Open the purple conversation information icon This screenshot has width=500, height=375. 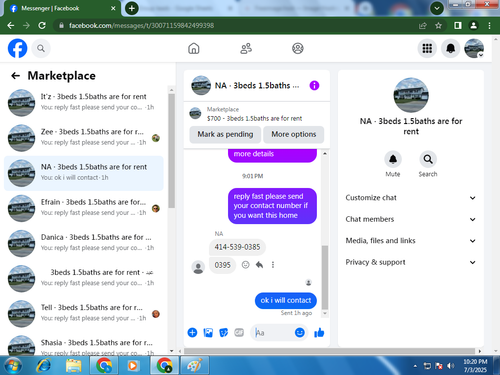coord(314,86)
